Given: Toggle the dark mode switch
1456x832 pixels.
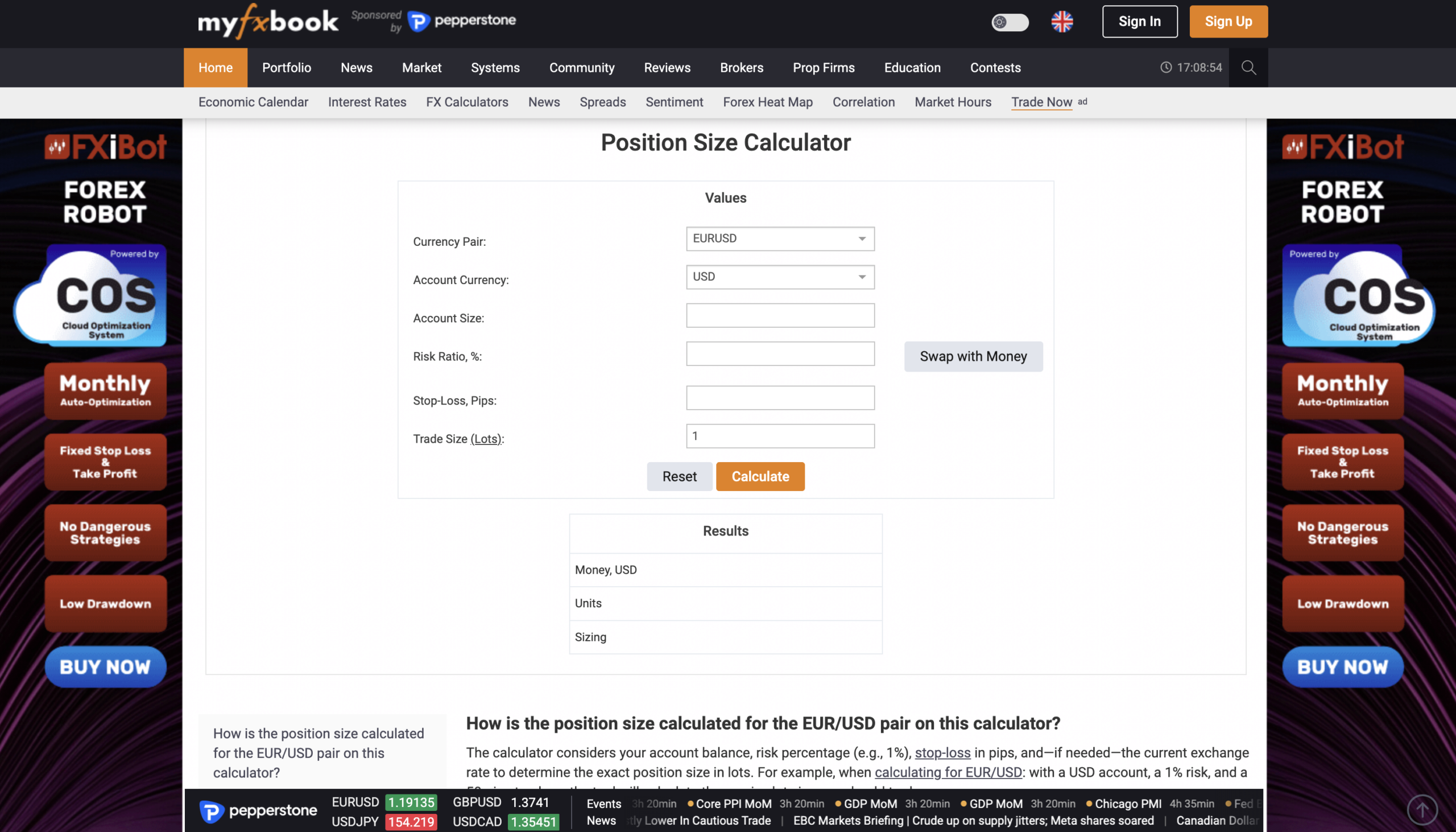Looking at the screenshot, I should [x=1010, y=22].
